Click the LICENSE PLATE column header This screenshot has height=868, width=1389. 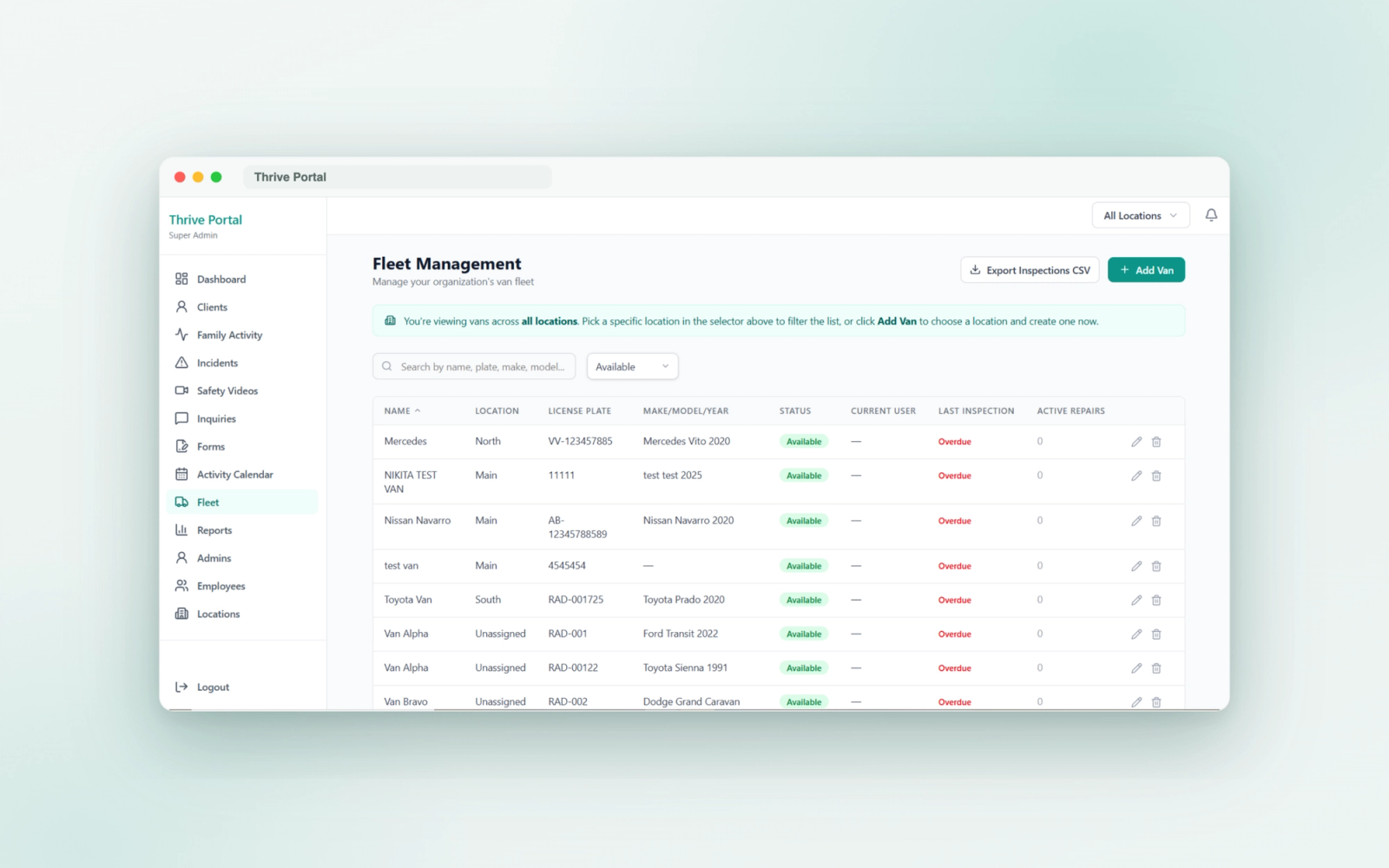pyautogui.click(x=580, y=411)
